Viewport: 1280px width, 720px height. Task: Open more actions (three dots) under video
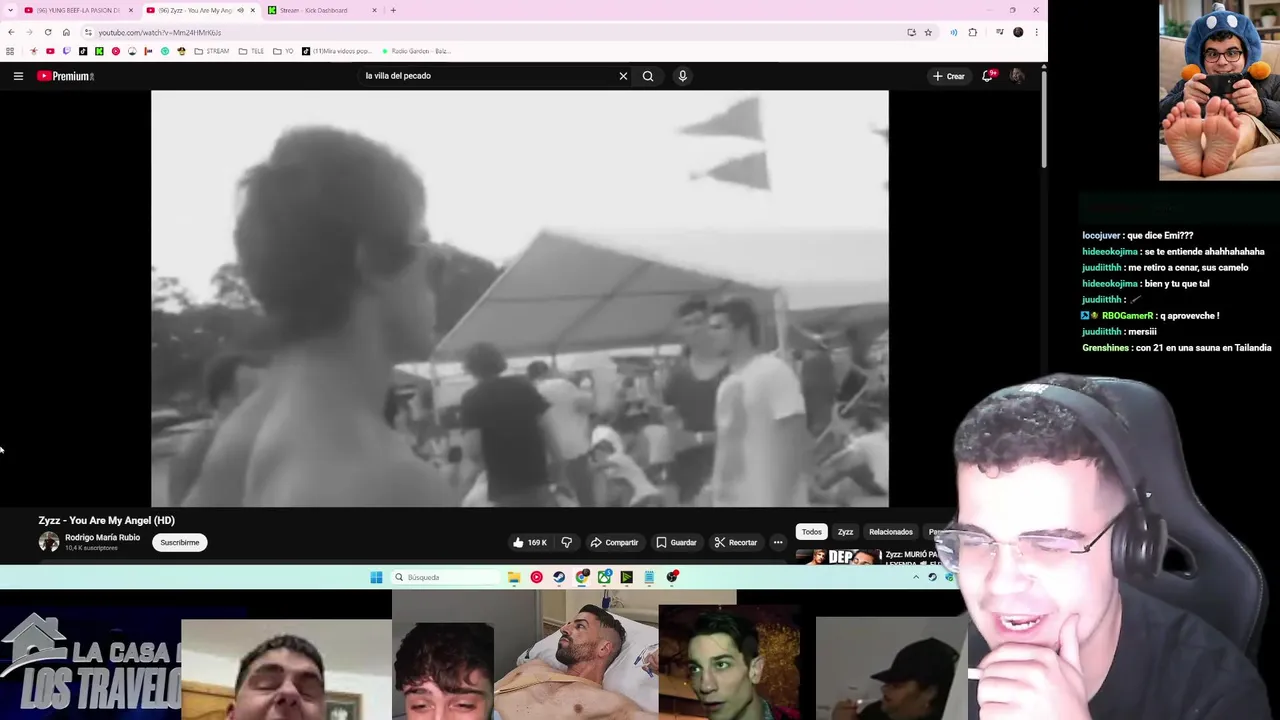[778, 543]
